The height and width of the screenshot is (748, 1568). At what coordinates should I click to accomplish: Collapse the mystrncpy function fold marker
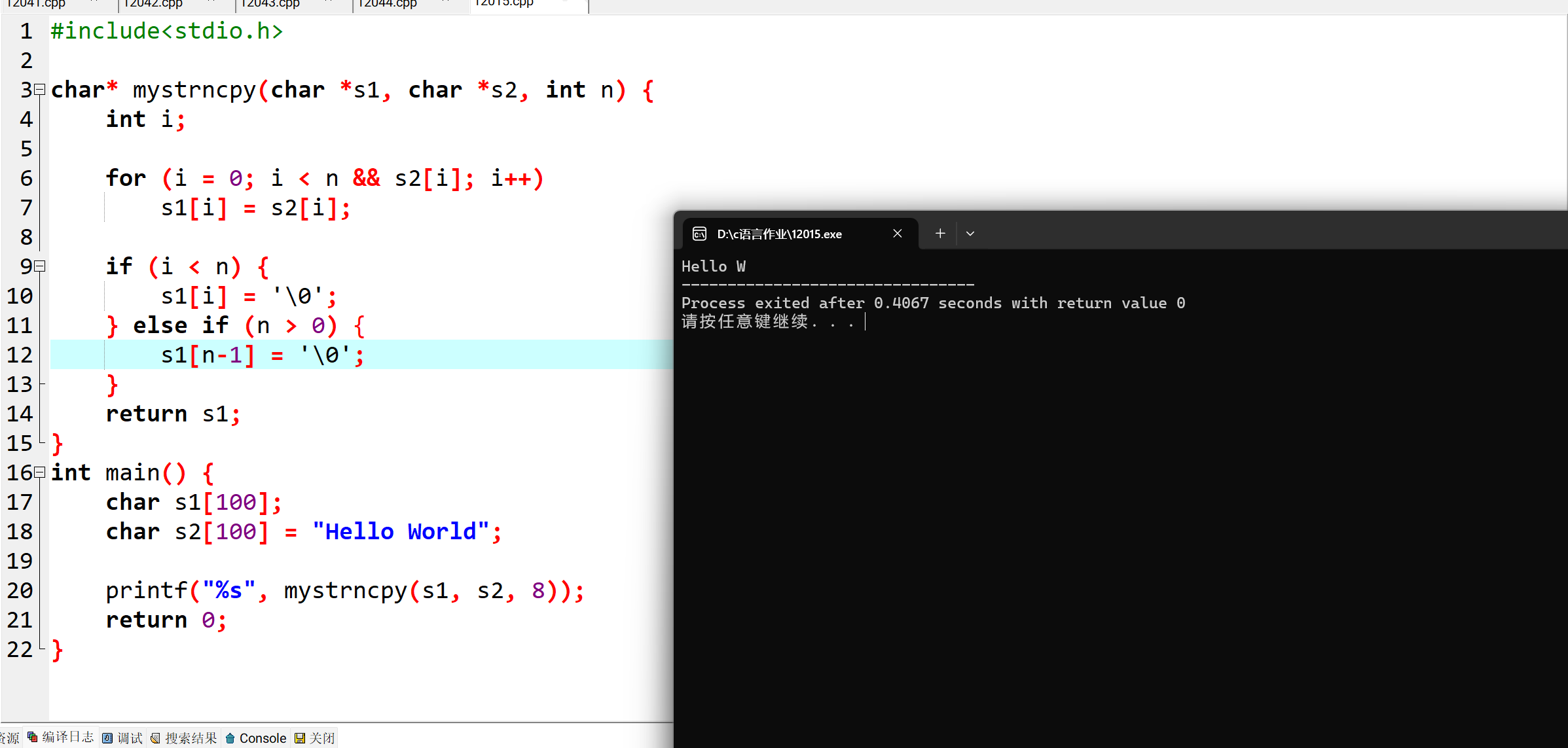pos(39,89)
